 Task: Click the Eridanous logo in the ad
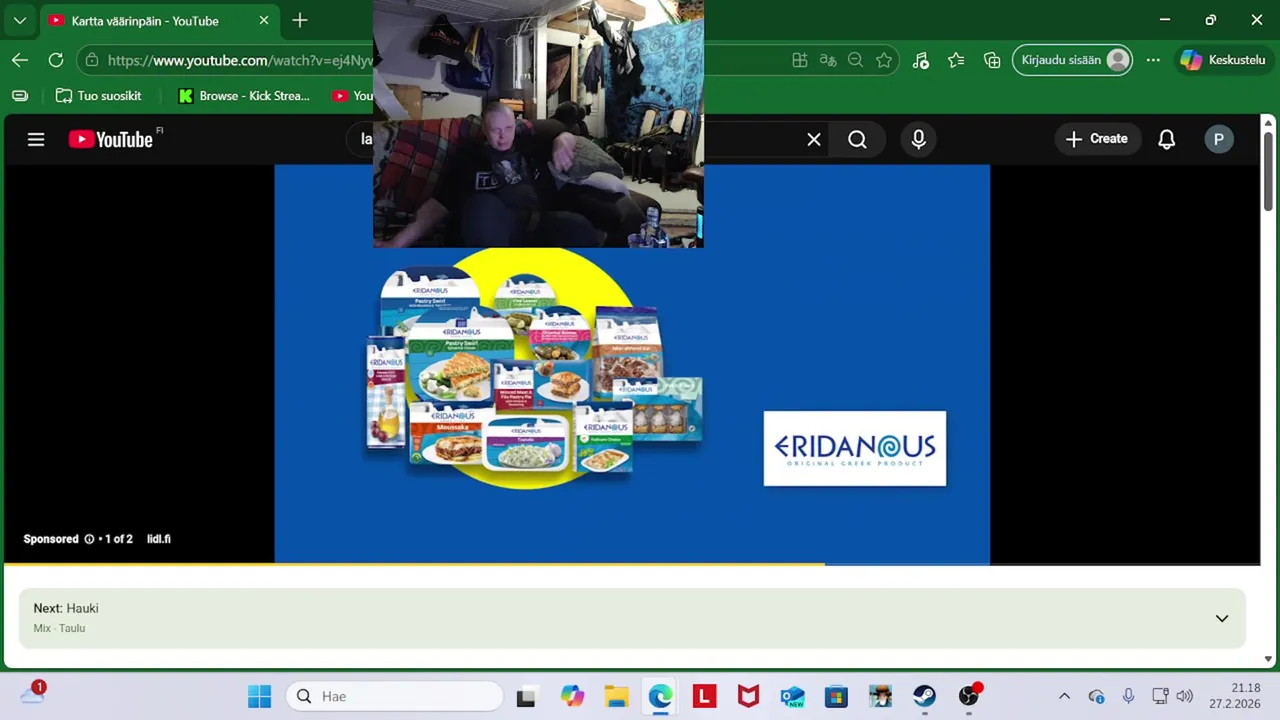point(855,448)
